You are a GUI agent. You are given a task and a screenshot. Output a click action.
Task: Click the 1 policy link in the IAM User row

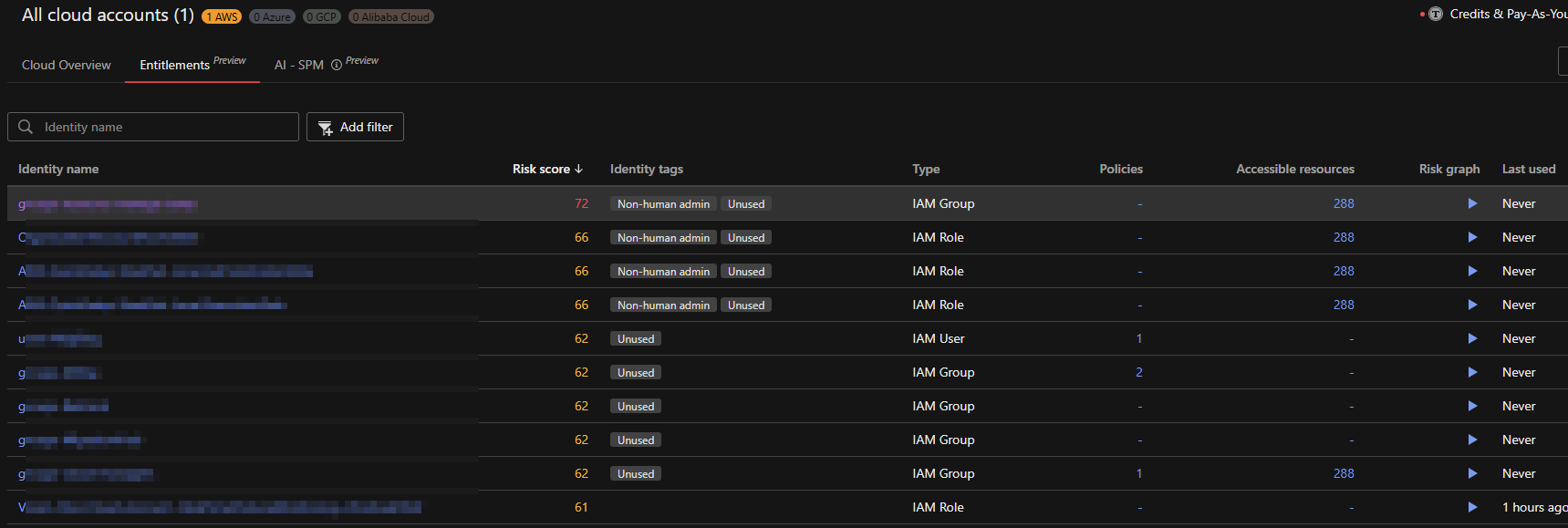point(1138,338)
